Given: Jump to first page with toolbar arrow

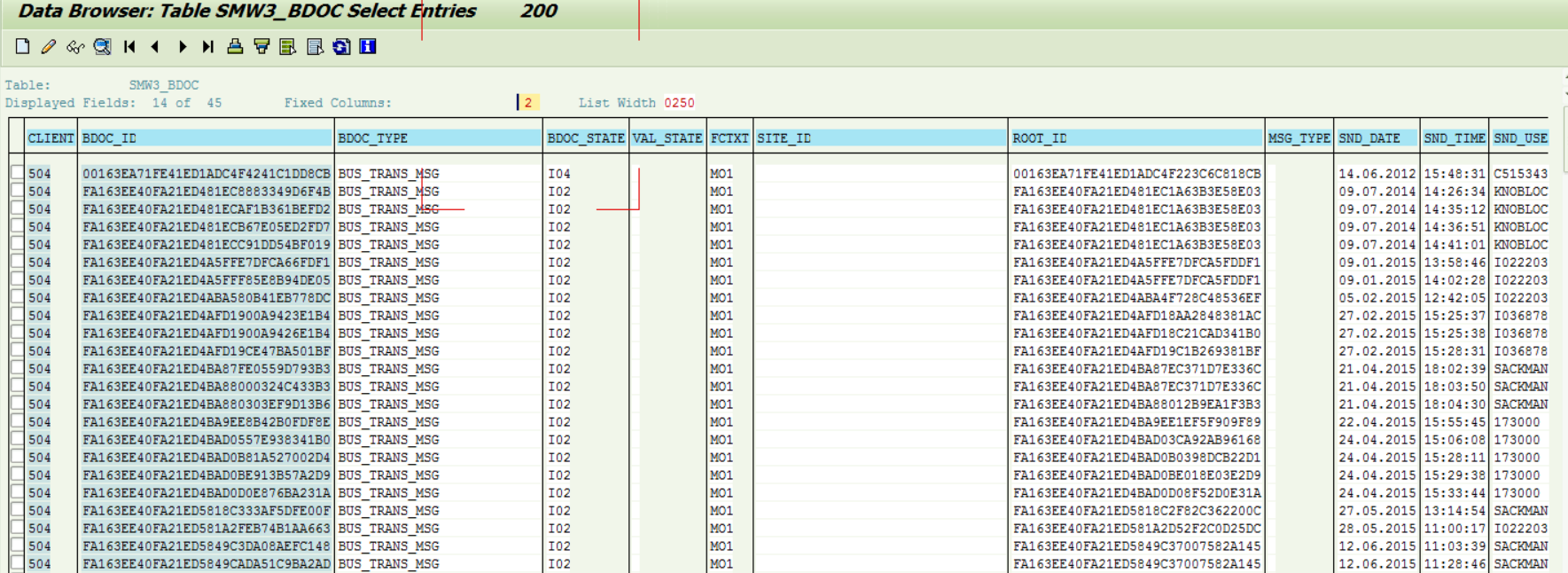Looking at the screenshot, I should 129,46.
